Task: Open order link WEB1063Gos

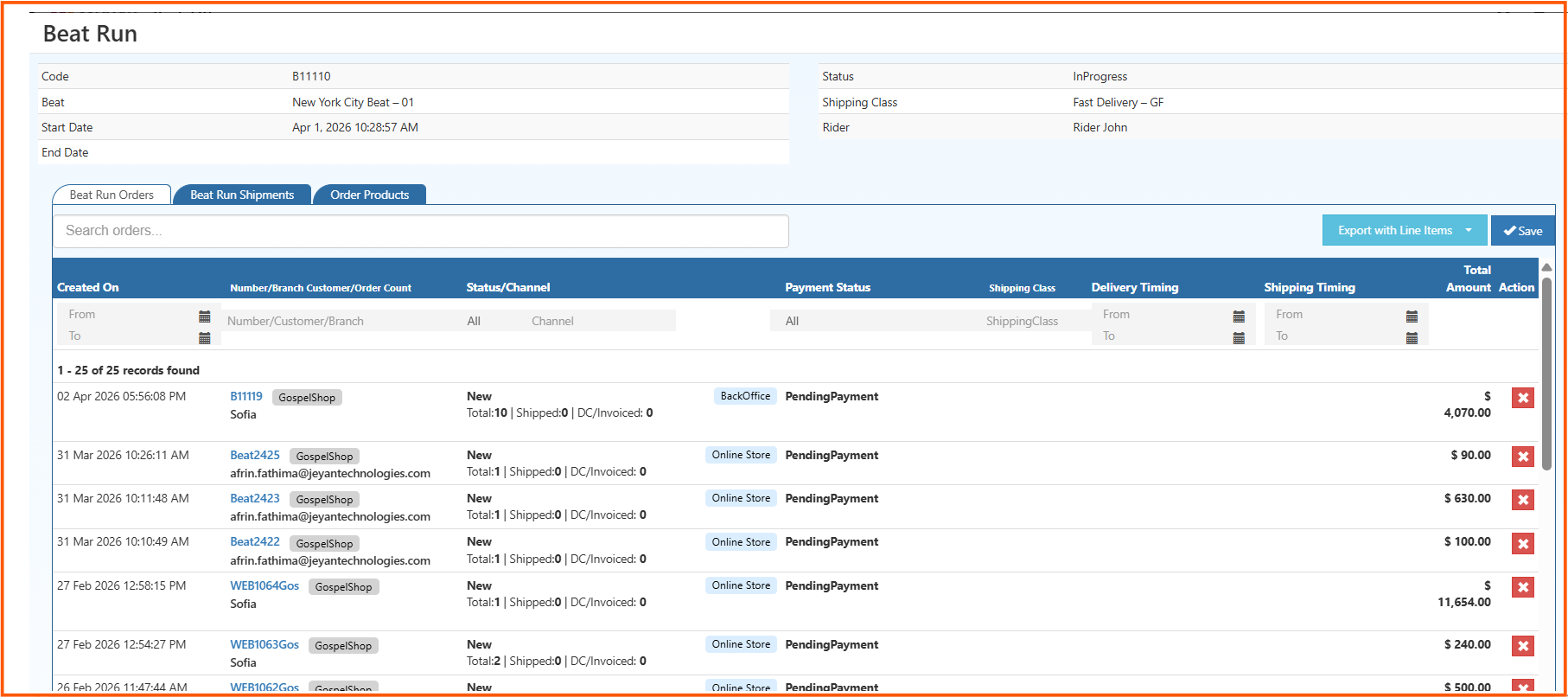Action: pyautogui.click(x=265, y=644)
